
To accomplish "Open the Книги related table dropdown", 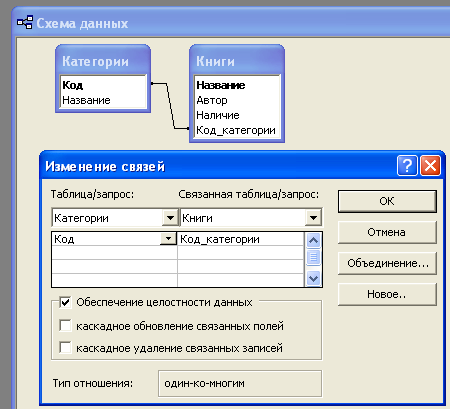I will pyautogui.click(x=313, y=218).
